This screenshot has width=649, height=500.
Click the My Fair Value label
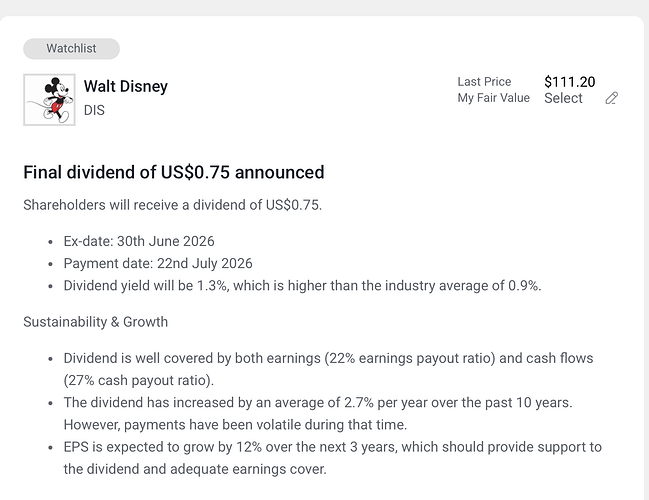[x=493, y=98]
